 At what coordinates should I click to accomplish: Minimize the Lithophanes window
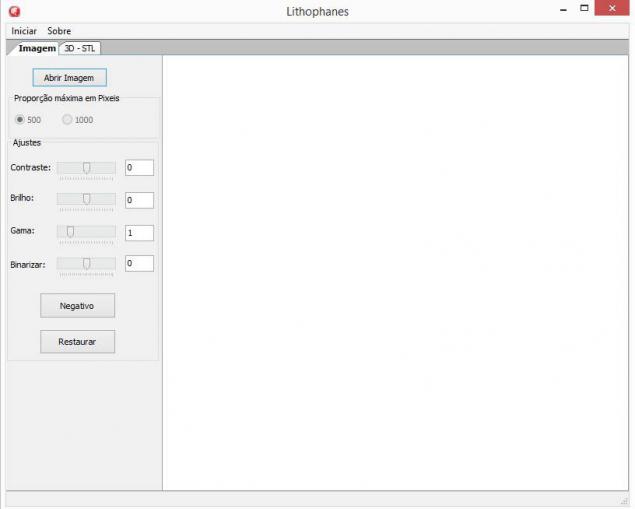(x=563, y=9)
